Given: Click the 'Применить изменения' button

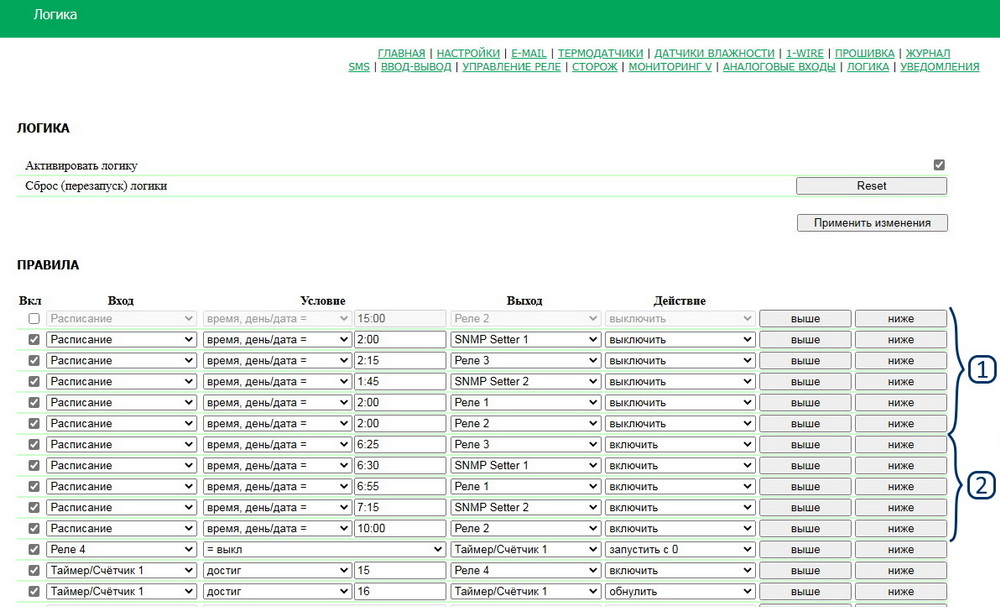Looking at the screenshot, I should coord(871,223).
